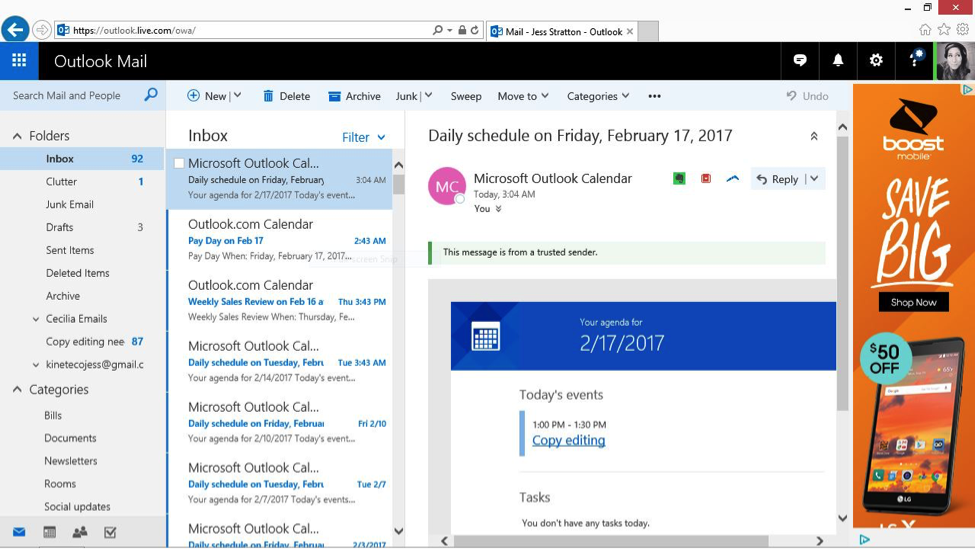Screen dimensions: 975x549
Task: Collapse the Categories section
Action: pyautogui.click(x=17, y=390)
